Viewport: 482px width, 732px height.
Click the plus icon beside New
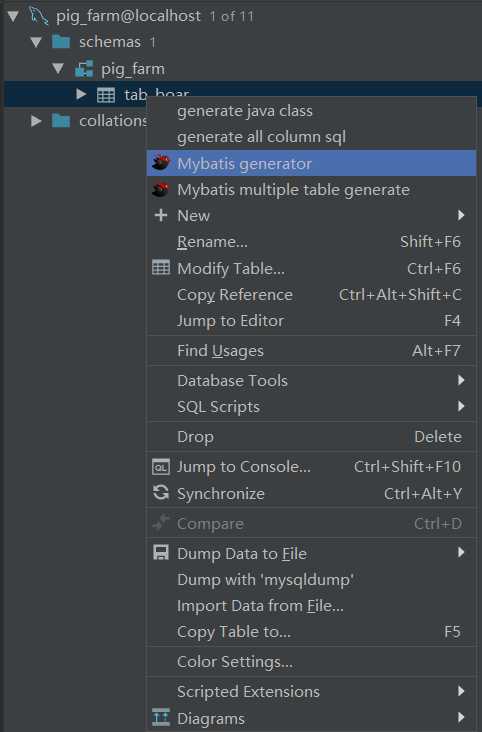point(161,215)
